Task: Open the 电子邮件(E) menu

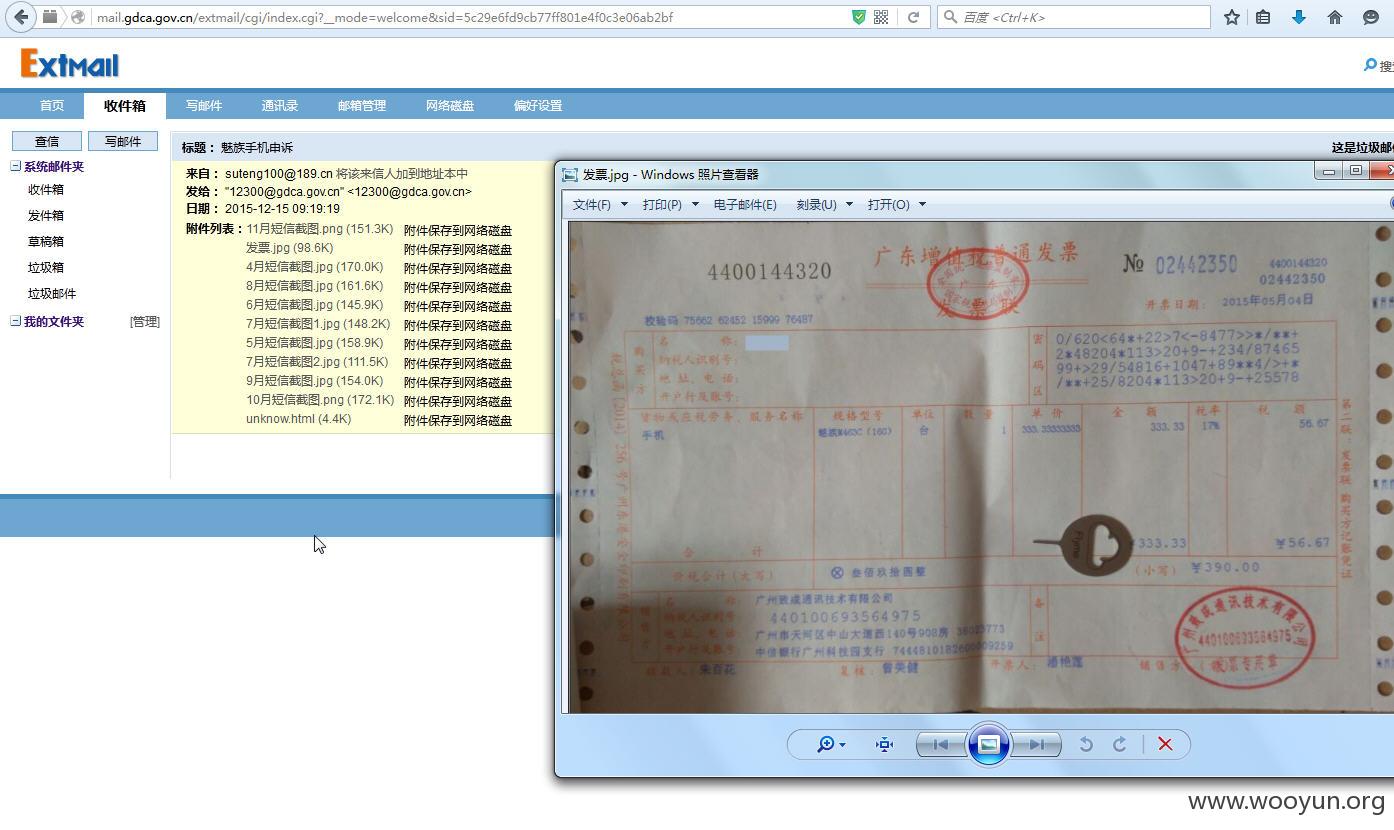Action: pos(745,204)
